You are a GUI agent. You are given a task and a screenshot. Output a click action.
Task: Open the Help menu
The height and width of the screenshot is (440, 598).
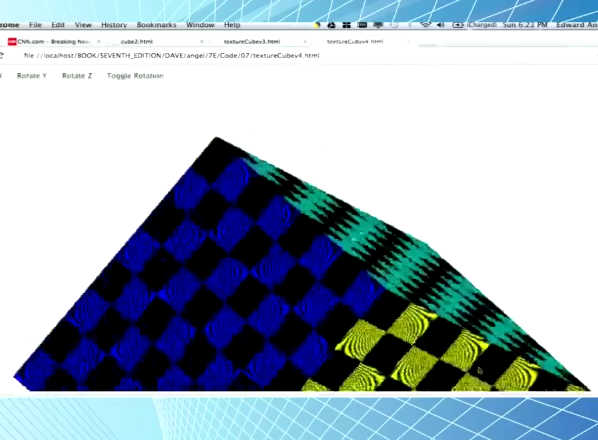tap(231, 25)
